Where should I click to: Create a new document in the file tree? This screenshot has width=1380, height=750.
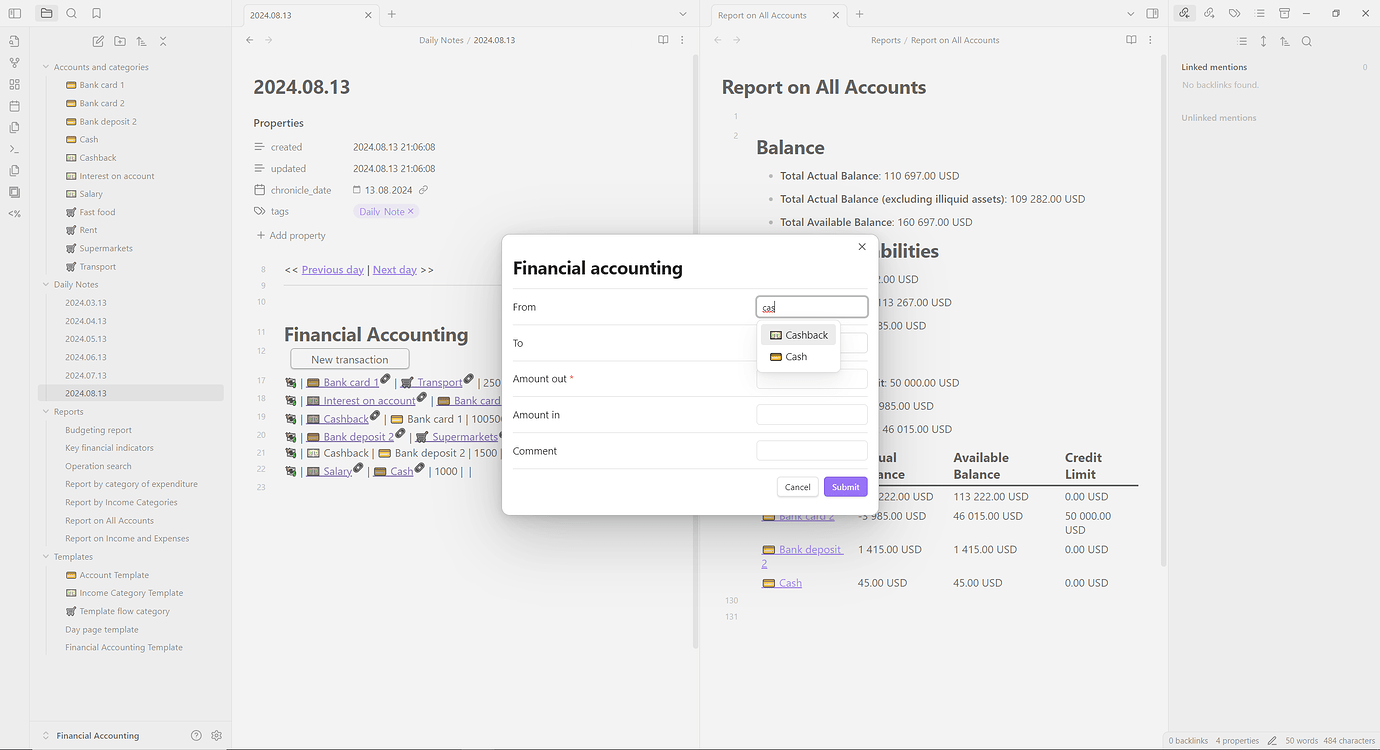[97, 41]
